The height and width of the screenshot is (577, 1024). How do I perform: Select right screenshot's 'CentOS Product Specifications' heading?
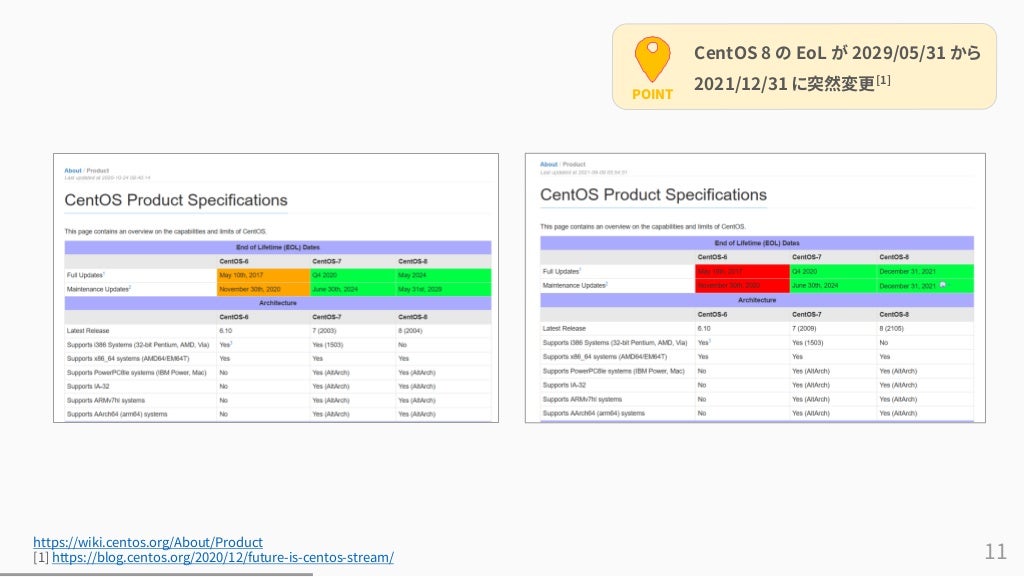point(653,195)
